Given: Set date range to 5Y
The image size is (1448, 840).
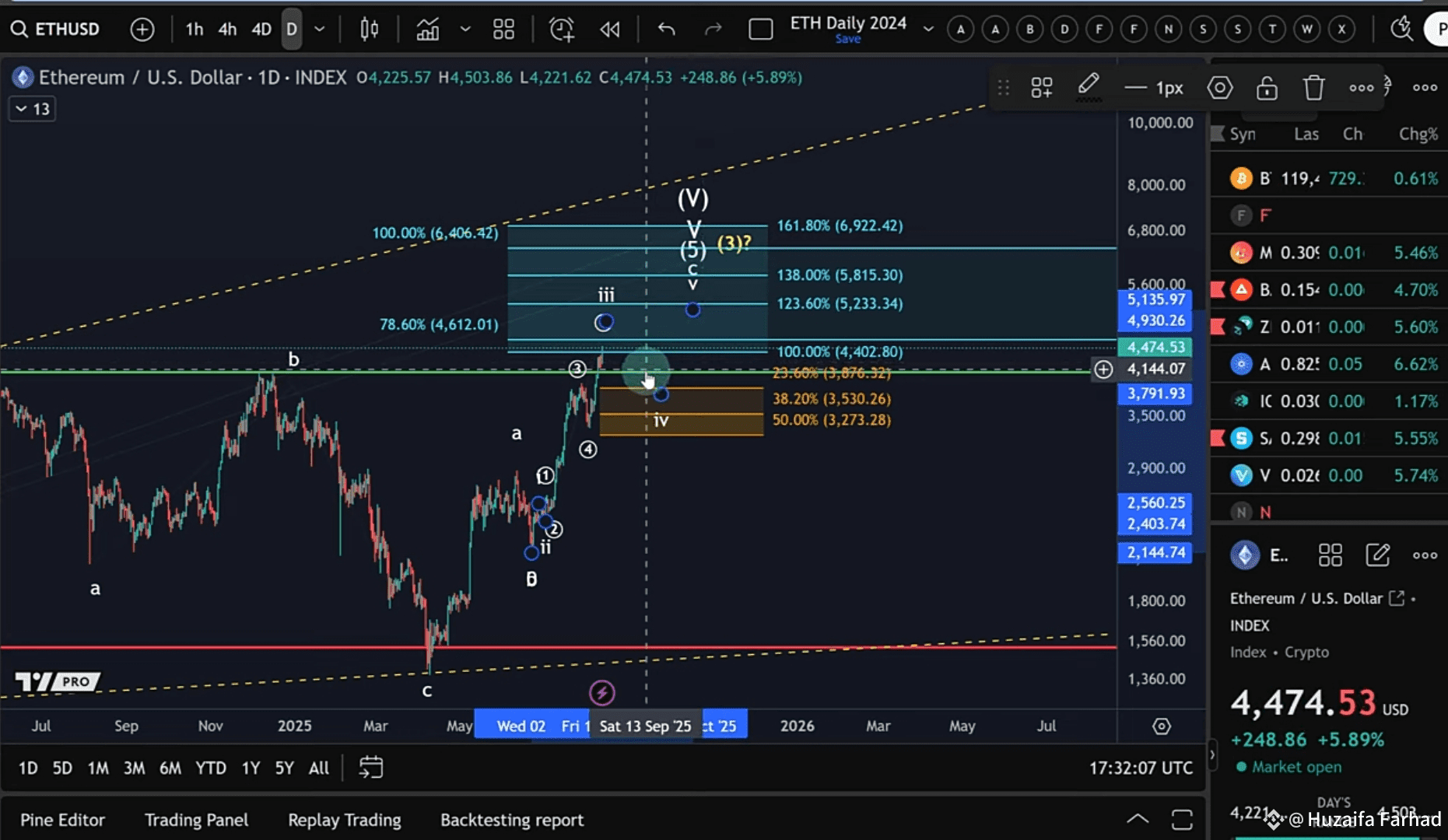Looking at the screenshot, I should (284, 768).
